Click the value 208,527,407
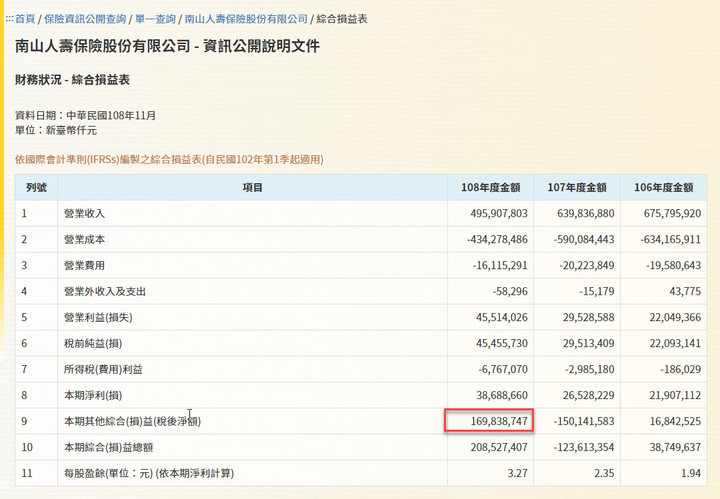Screen dimensions: 720x499 pyautogui.click(x=499, y=447)
